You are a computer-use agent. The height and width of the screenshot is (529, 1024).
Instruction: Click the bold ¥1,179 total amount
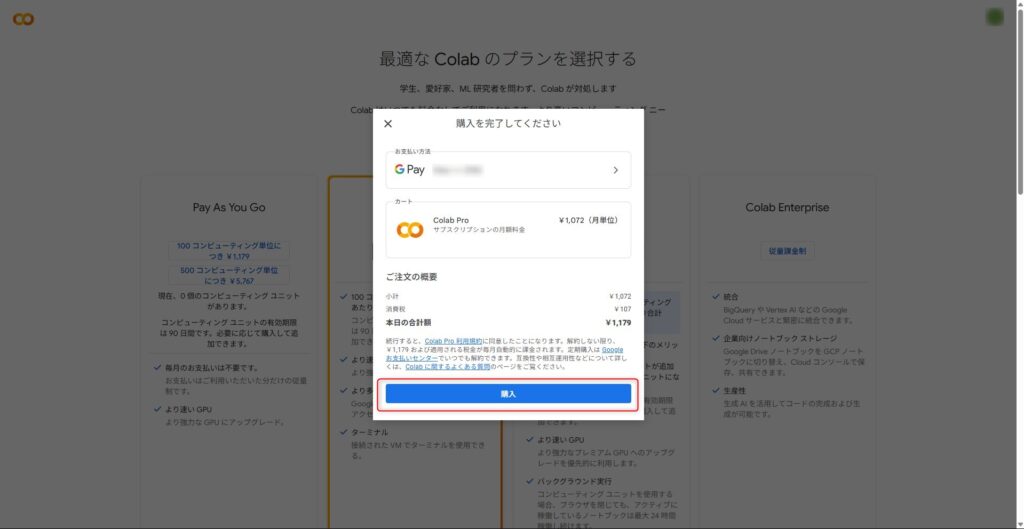pyautogui.click(x=618, y=323)
